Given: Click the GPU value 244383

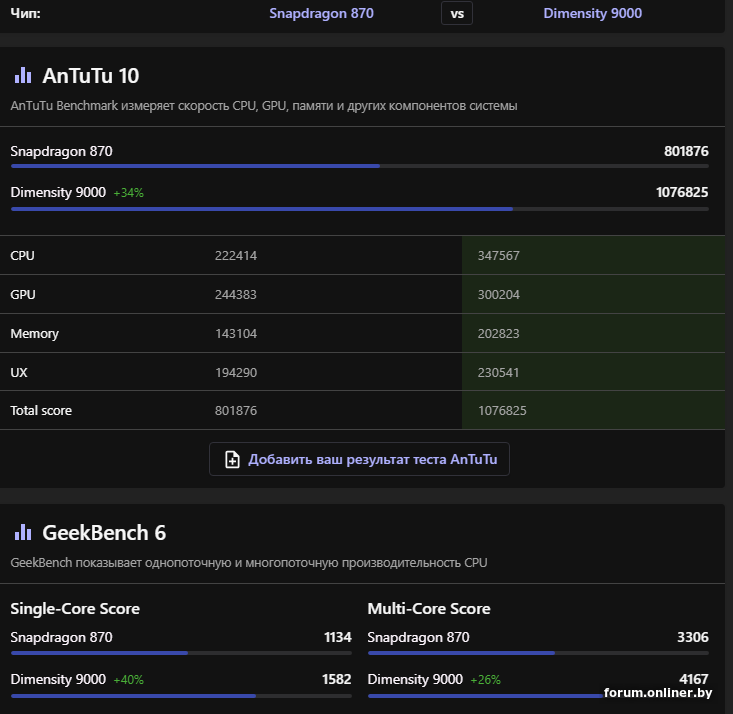Looking at the screenshot, I should (x=236, y=295).
